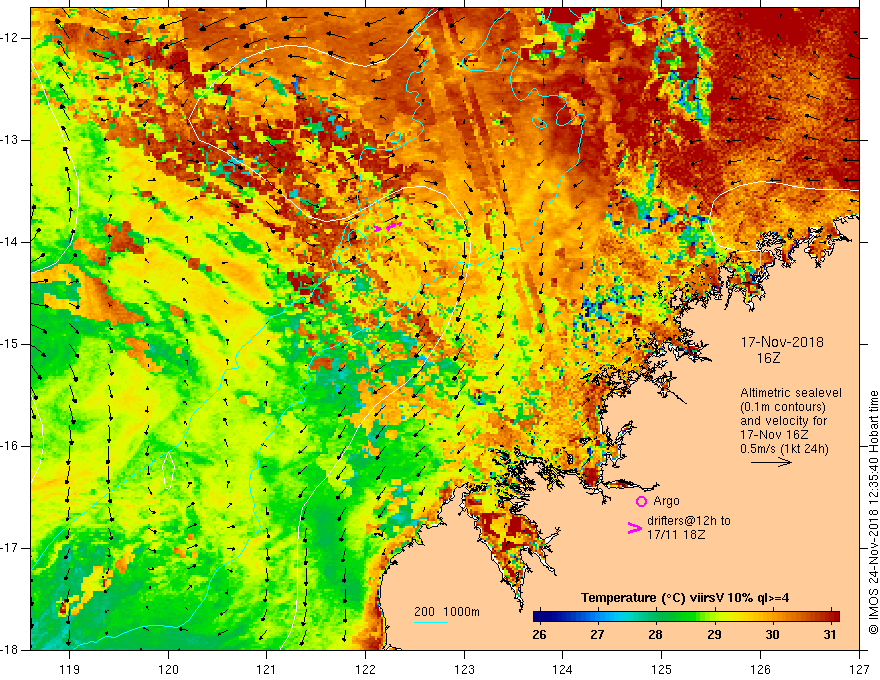This screenshot has width=880, height=680.
Task: Click the longitude axis label 120
Action: coord(168,669)
